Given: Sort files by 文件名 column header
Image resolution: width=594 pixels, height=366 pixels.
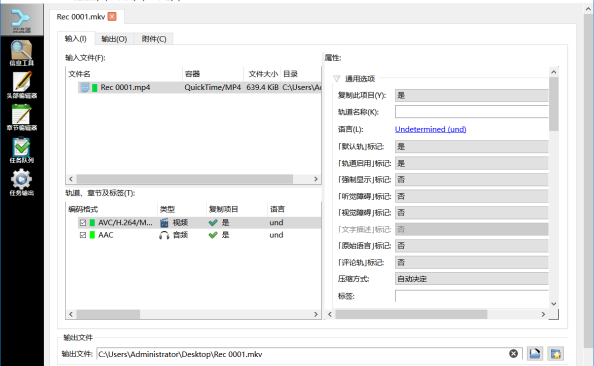Looking at the screenshot, I should pyautogui.click(x=124, y=74).
